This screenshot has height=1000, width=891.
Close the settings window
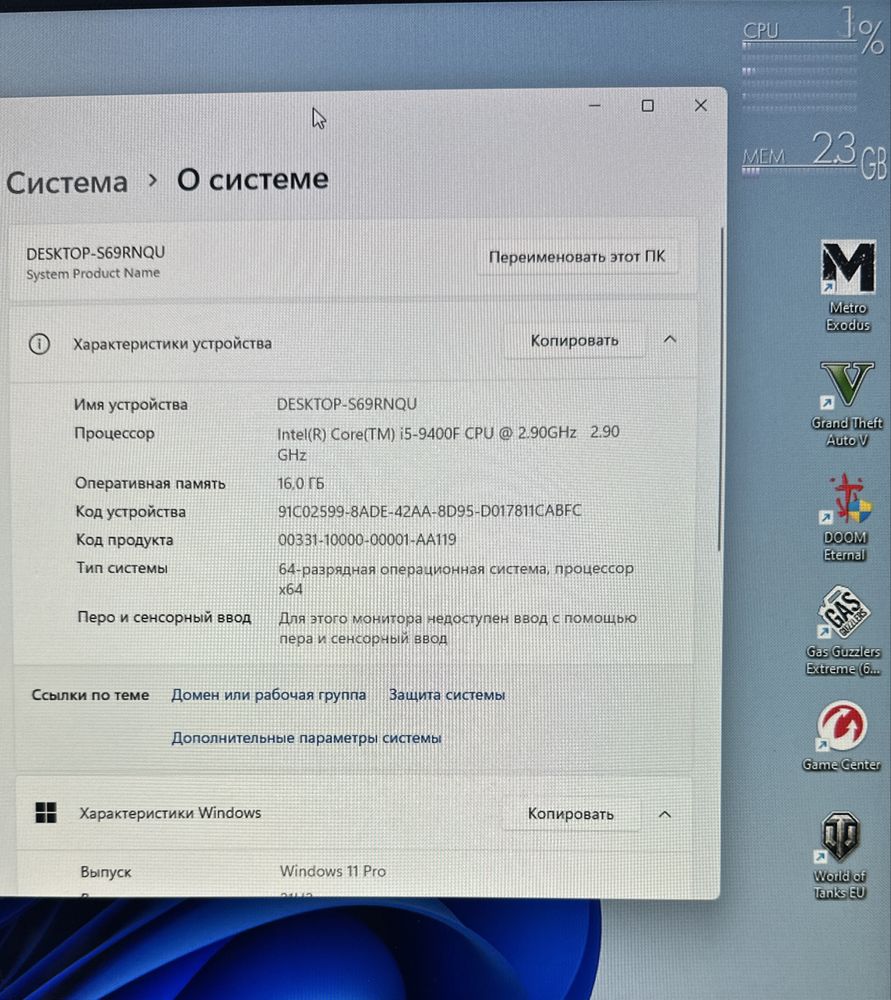(700, 105)
